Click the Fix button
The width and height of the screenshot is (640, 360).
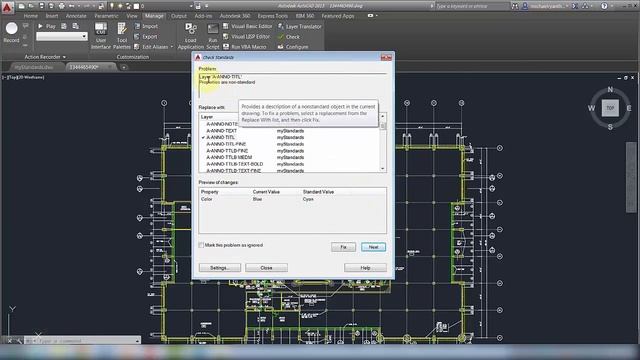(x=343, y=247)
